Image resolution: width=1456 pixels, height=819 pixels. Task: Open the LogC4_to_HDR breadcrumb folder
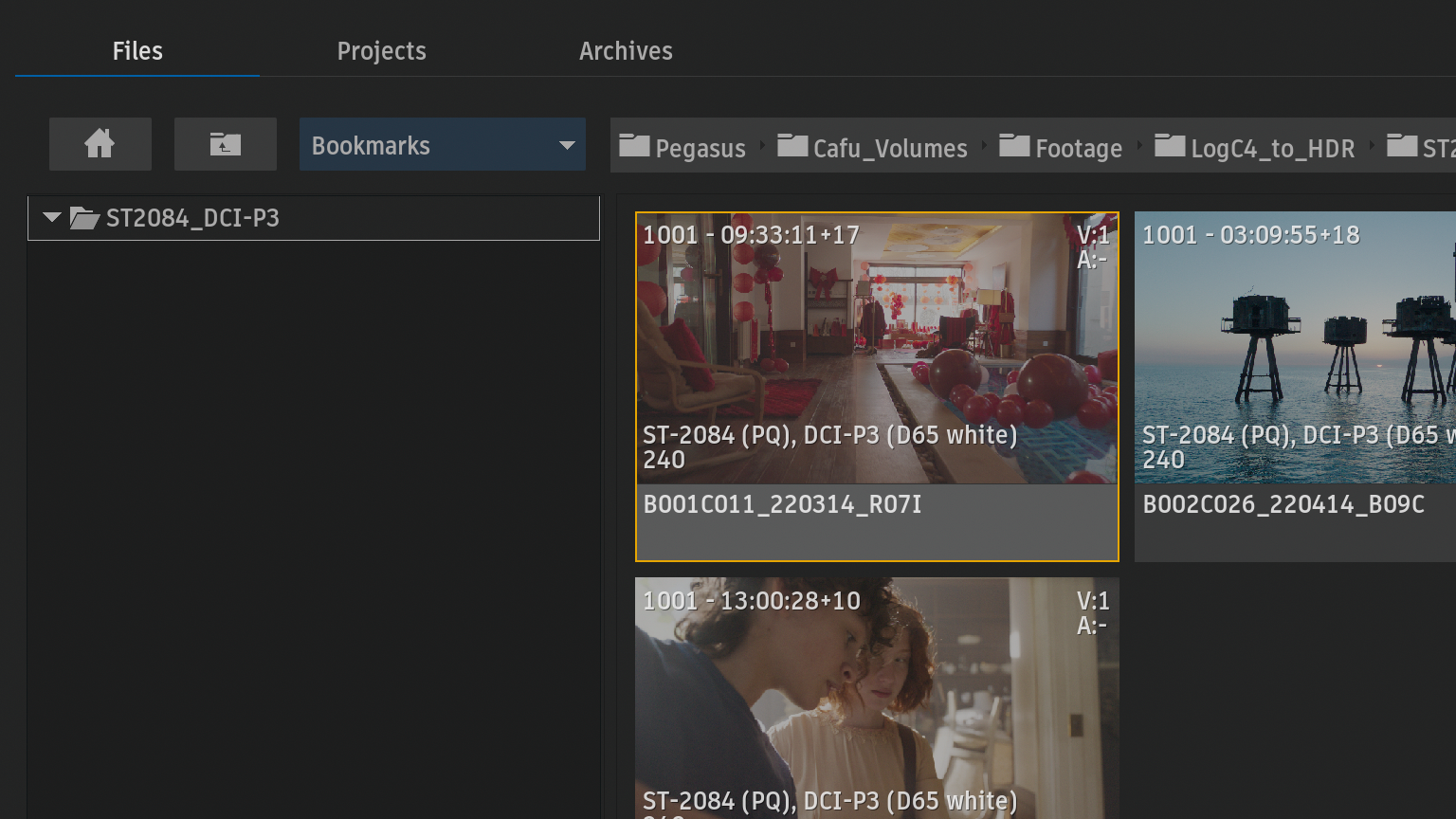tap(1255, 147)
